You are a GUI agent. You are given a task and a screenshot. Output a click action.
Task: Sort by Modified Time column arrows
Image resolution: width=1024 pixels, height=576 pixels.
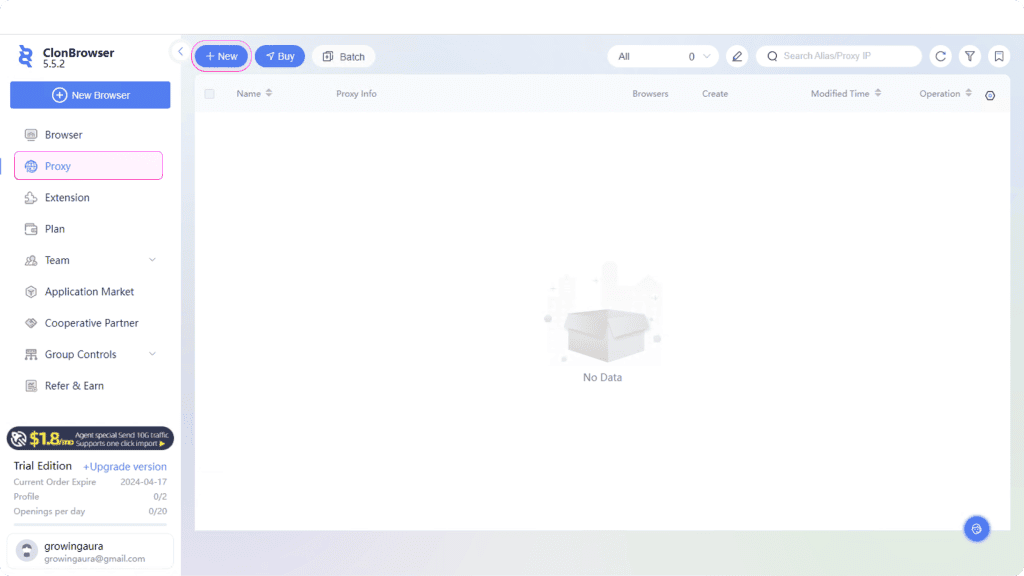point(878,94)
